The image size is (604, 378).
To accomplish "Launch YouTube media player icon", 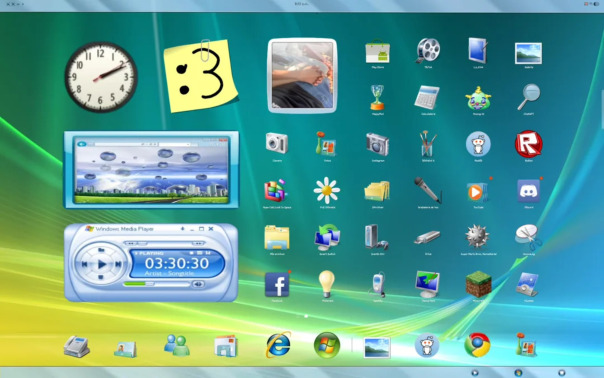I will [x=477, y=192].
